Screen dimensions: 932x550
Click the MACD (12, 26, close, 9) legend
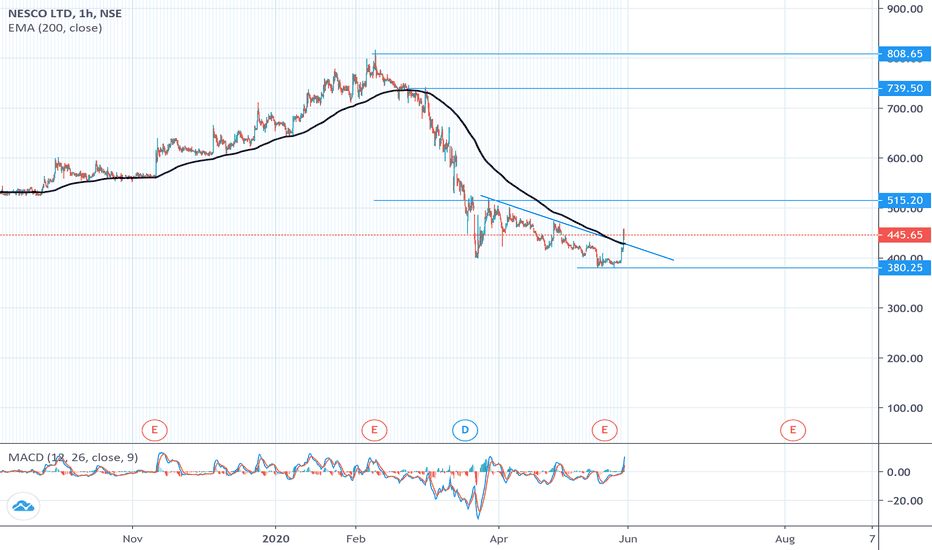[73, 457]
